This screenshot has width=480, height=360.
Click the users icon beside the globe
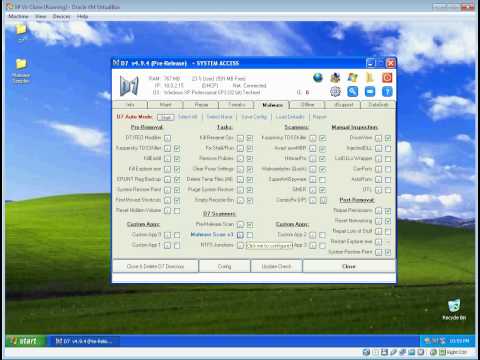tap(335, 78)
